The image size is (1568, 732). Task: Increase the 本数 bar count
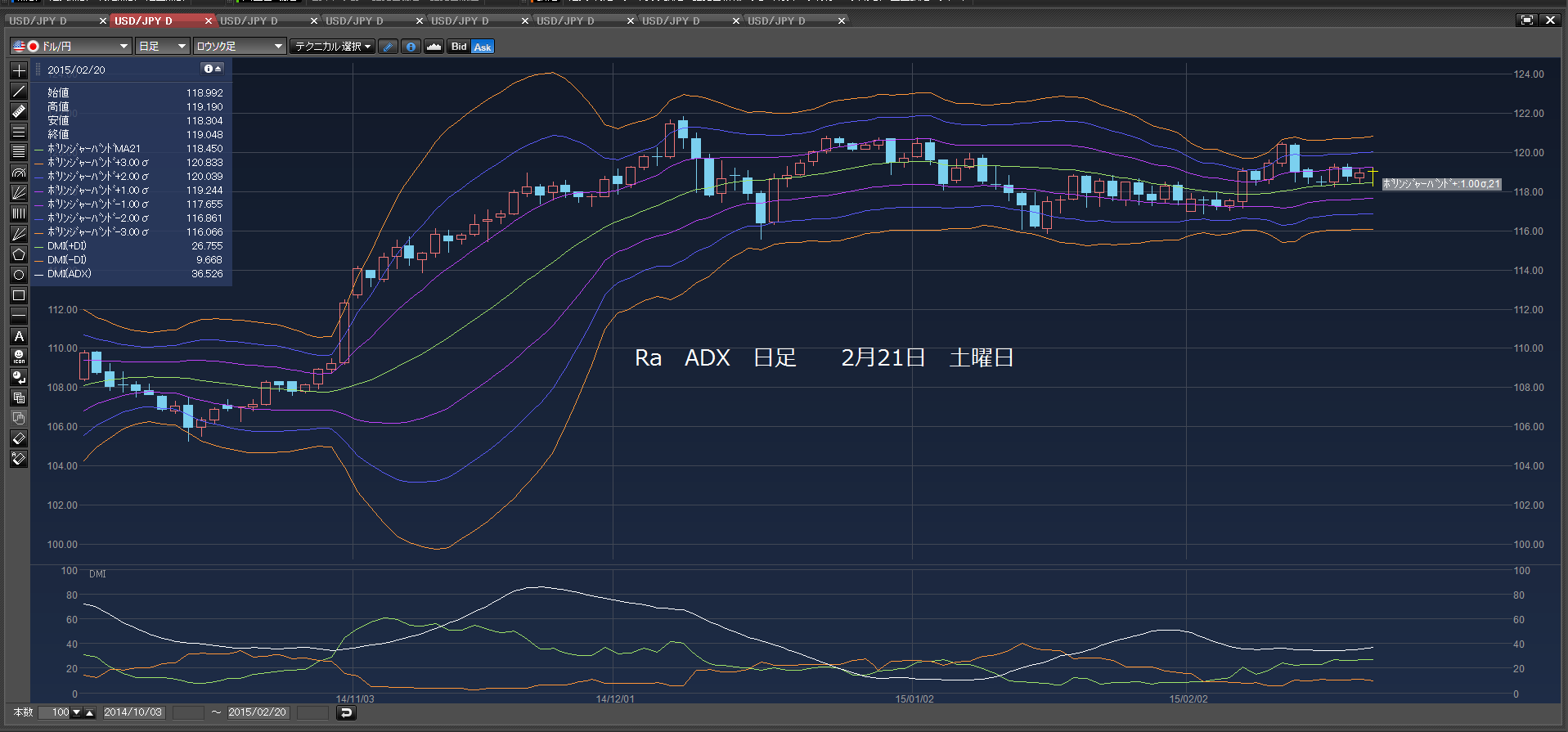[x=90, y=712]
